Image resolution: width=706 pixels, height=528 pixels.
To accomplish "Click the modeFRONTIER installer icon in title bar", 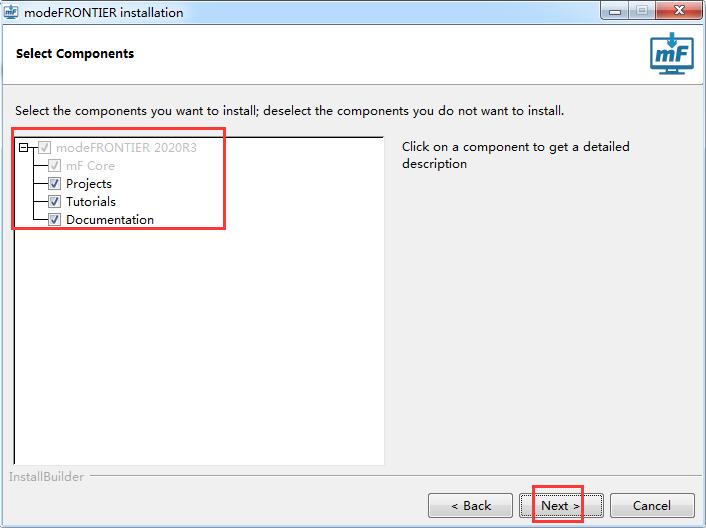I will click(x=12, y=12).
